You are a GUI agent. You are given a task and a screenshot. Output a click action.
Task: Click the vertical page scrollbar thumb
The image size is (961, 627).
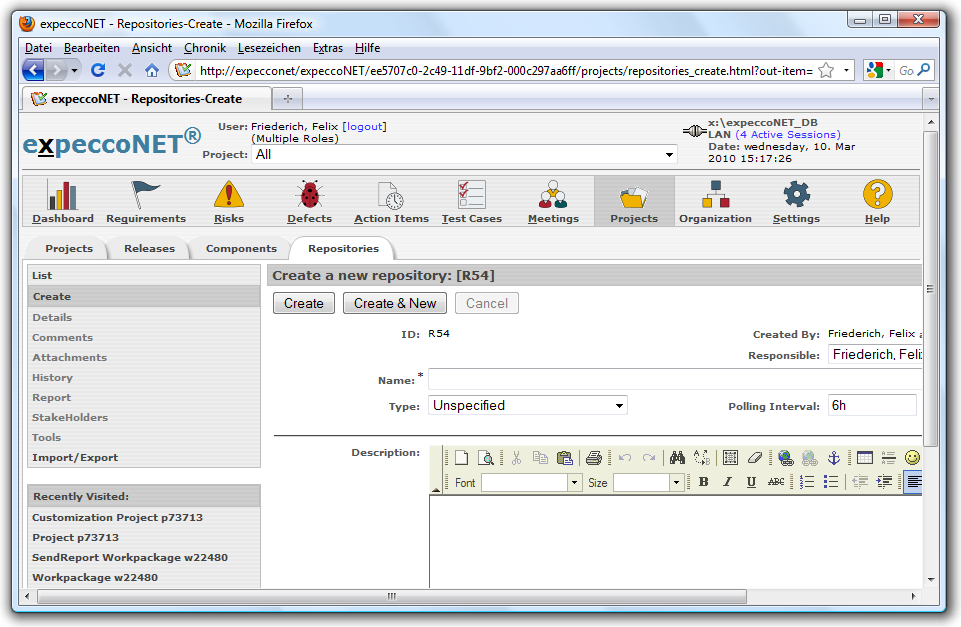coord(930,288)
